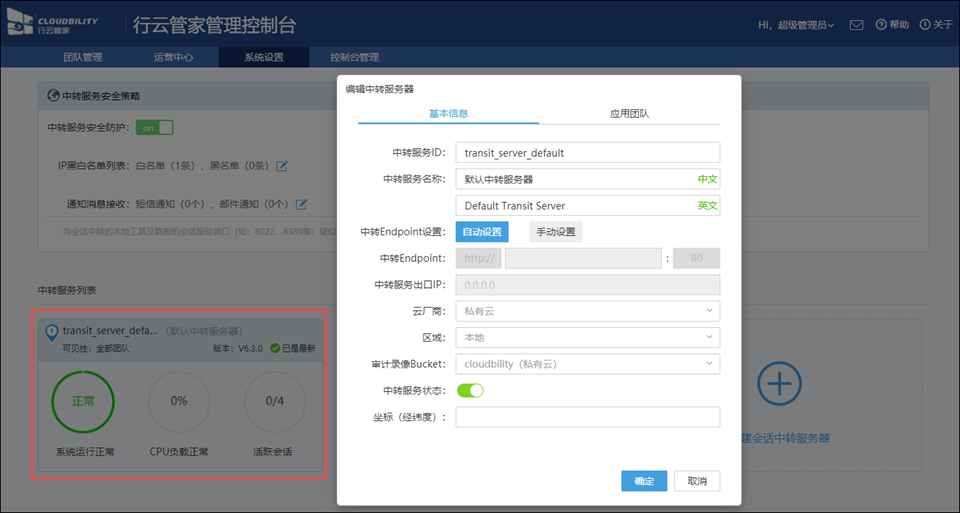The width and height of the screenshot is (960, 513).
Task: Click the 确定 confirm button
Action: click(x=644, y=481)
